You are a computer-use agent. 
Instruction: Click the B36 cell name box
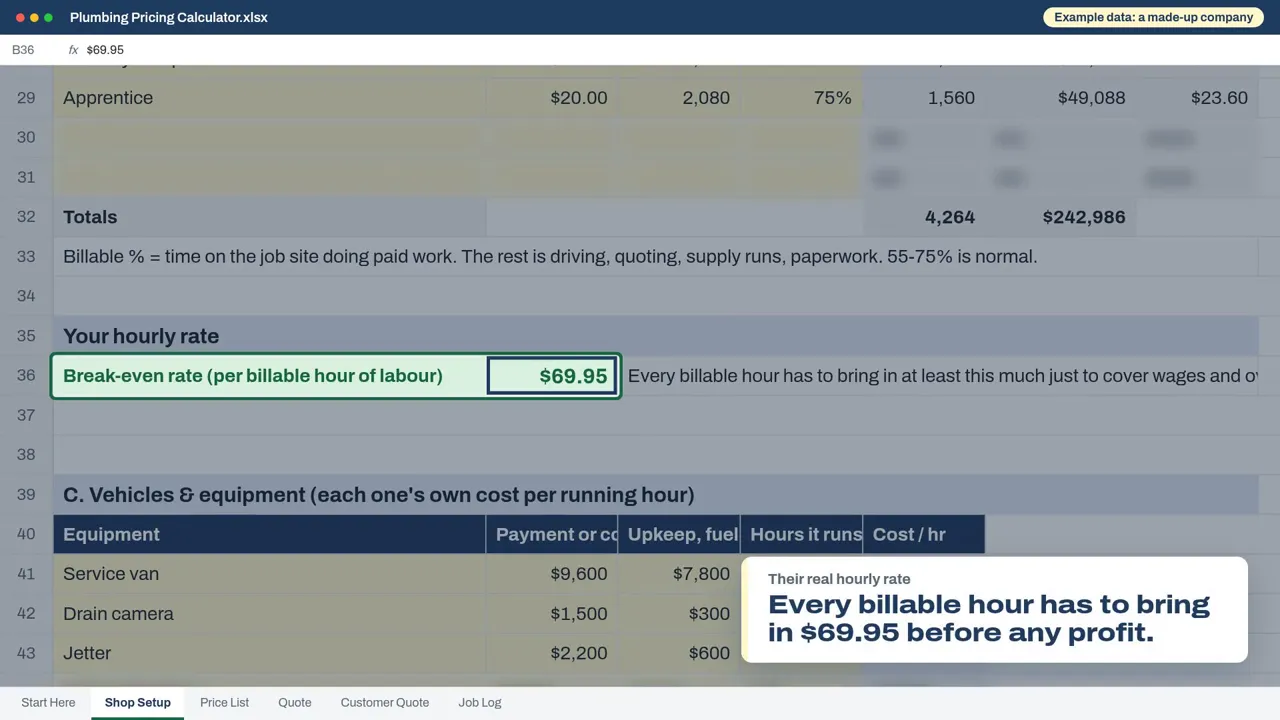tap(23, 50)
